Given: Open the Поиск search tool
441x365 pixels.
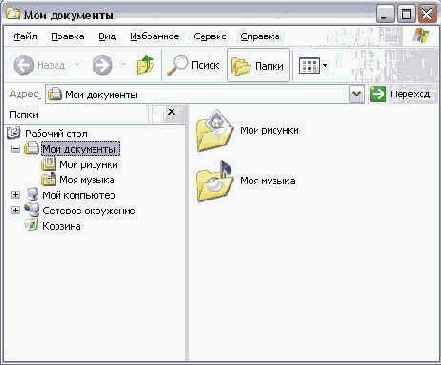Looking at the screenshot, I should 193,65.
